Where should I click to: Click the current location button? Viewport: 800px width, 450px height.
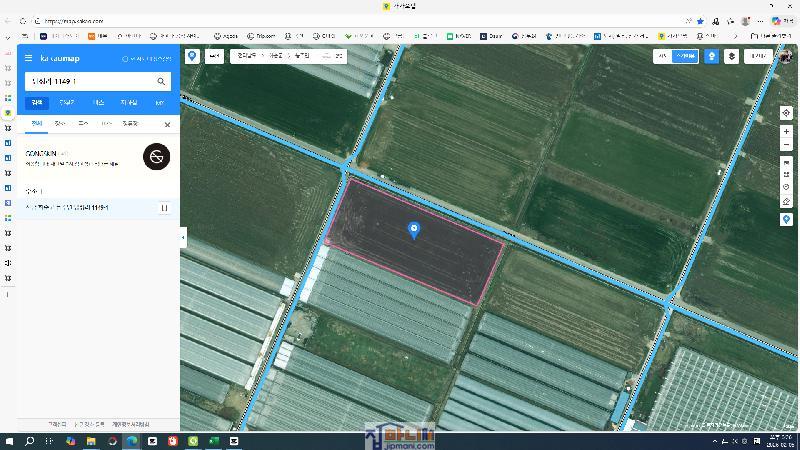pos(786,113)
